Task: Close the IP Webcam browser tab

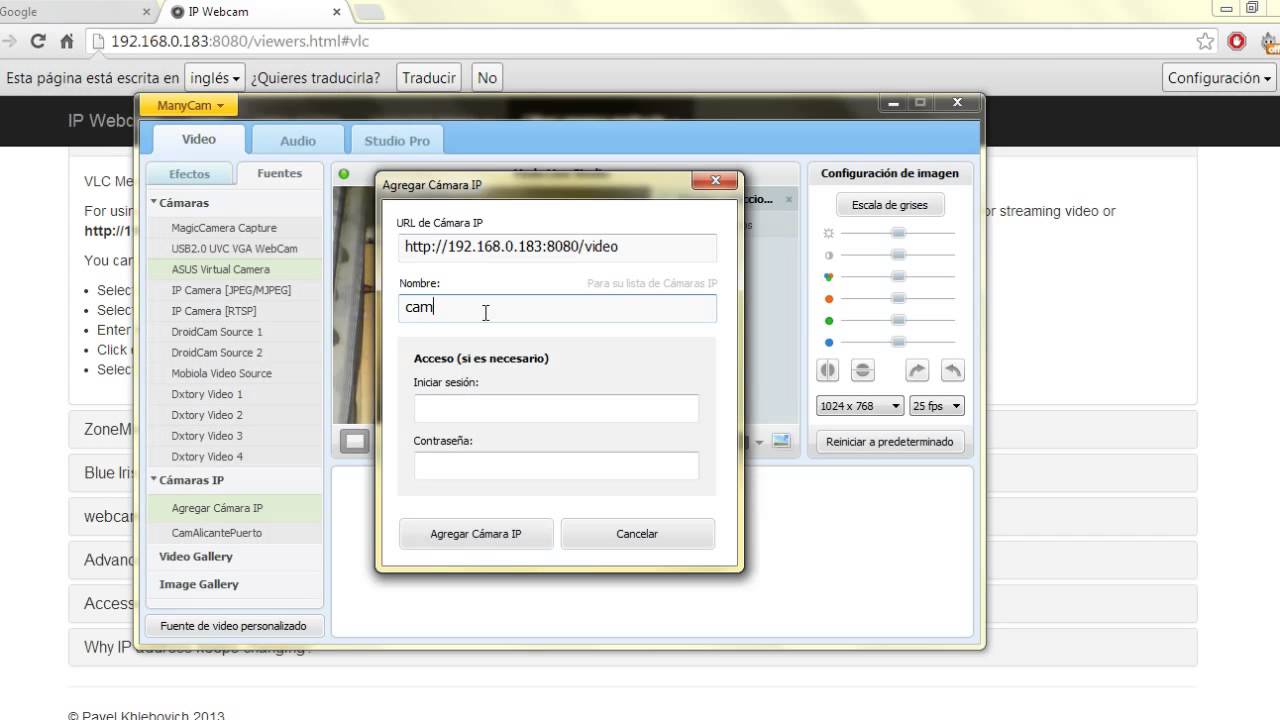Action: point(337,12)
